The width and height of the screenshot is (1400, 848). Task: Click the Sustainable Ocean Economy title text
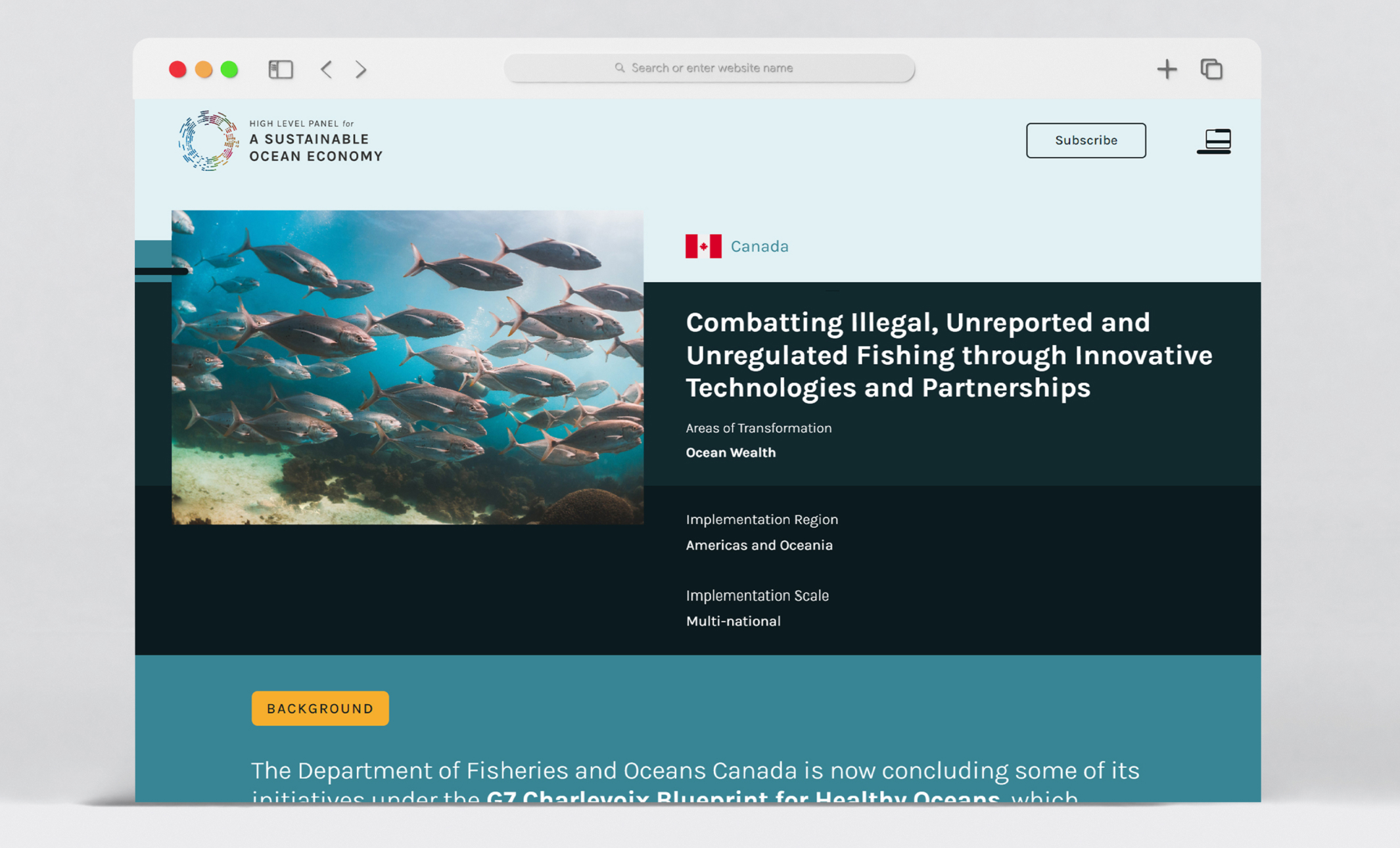pos(315,147)
